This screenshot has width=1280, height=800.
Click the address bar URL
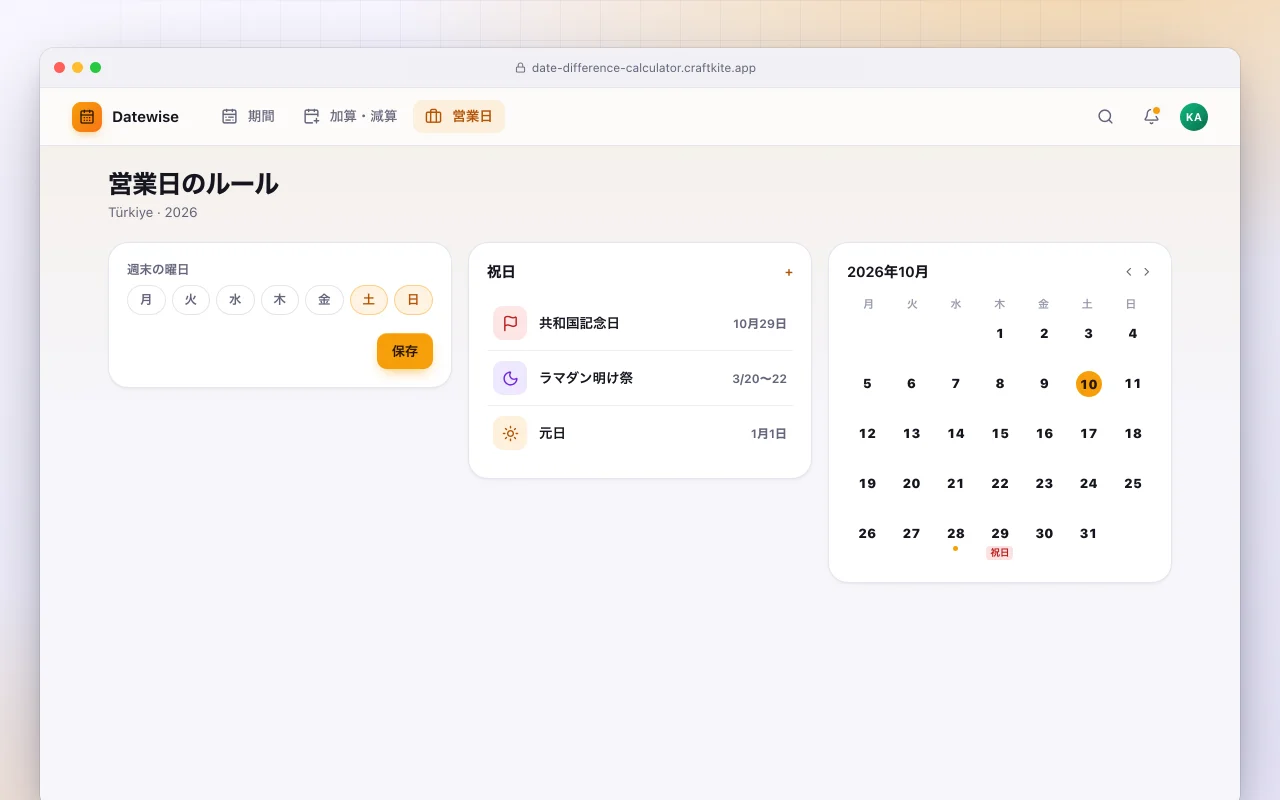coord(644,68)
